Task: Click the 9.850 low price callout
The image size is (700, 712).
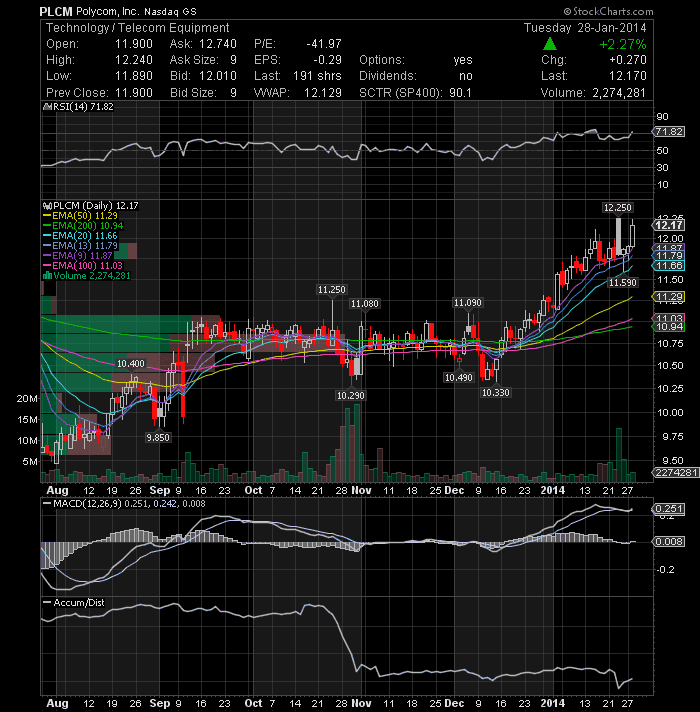Action: (x=158, y=438)
